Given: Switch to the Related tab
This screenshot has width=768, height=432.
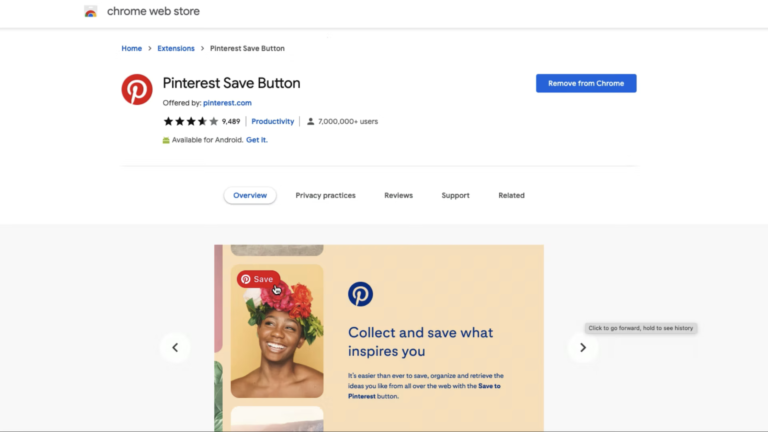Looking at the screenshot, I should pyautogui.click(x=511, y=195).
